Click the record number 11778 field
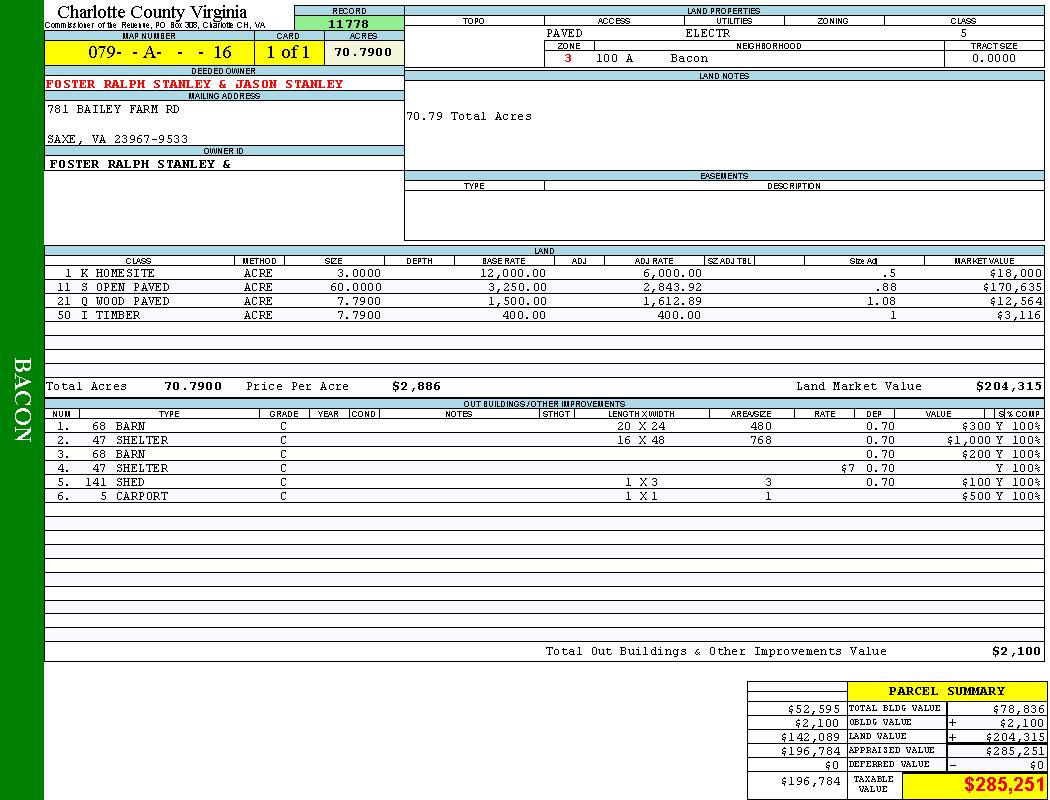 [x=348, y=23]
